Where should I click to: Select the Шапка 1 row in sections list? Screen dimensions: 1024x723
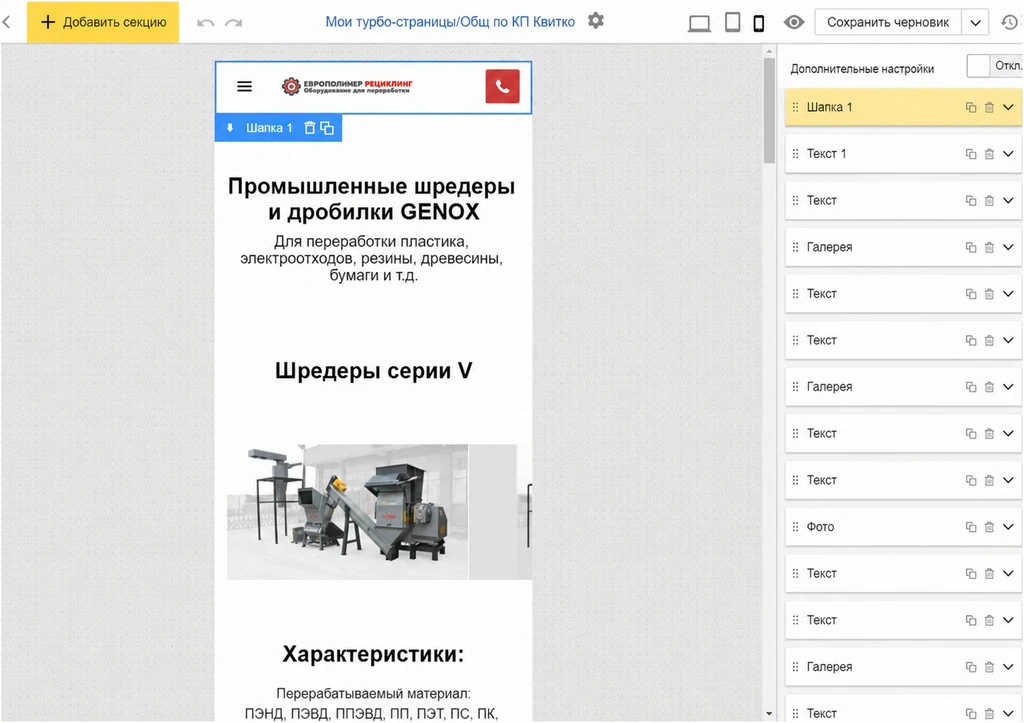click(x=903, y=108)
